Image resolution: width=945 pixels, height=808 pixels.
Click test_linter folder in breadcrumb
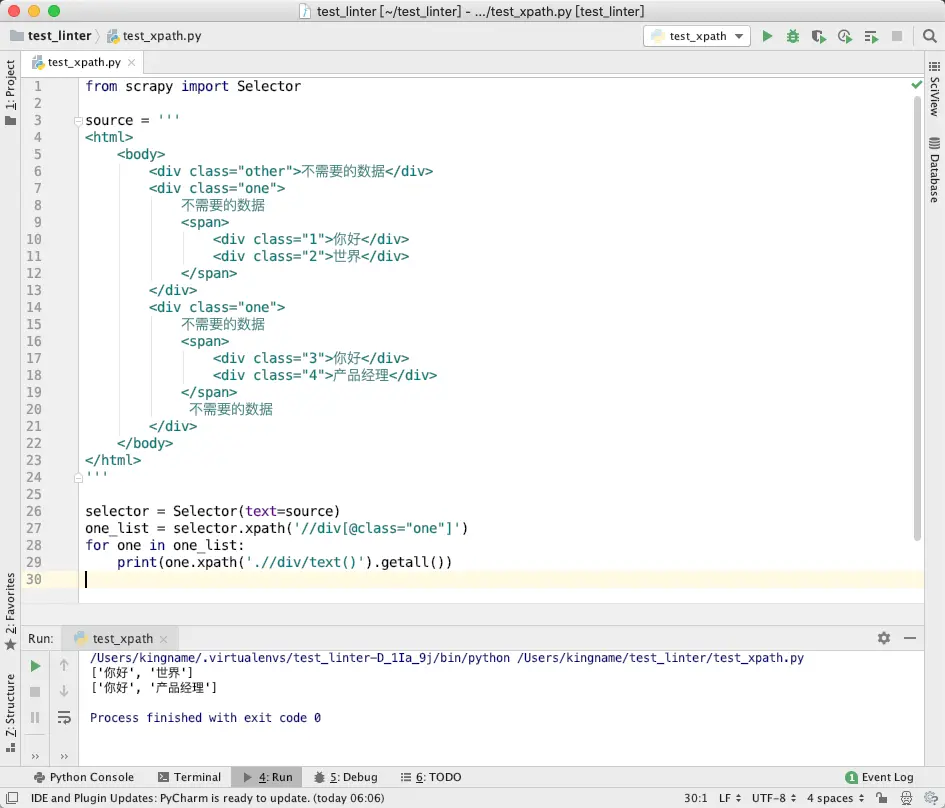(x=51, y=36)
